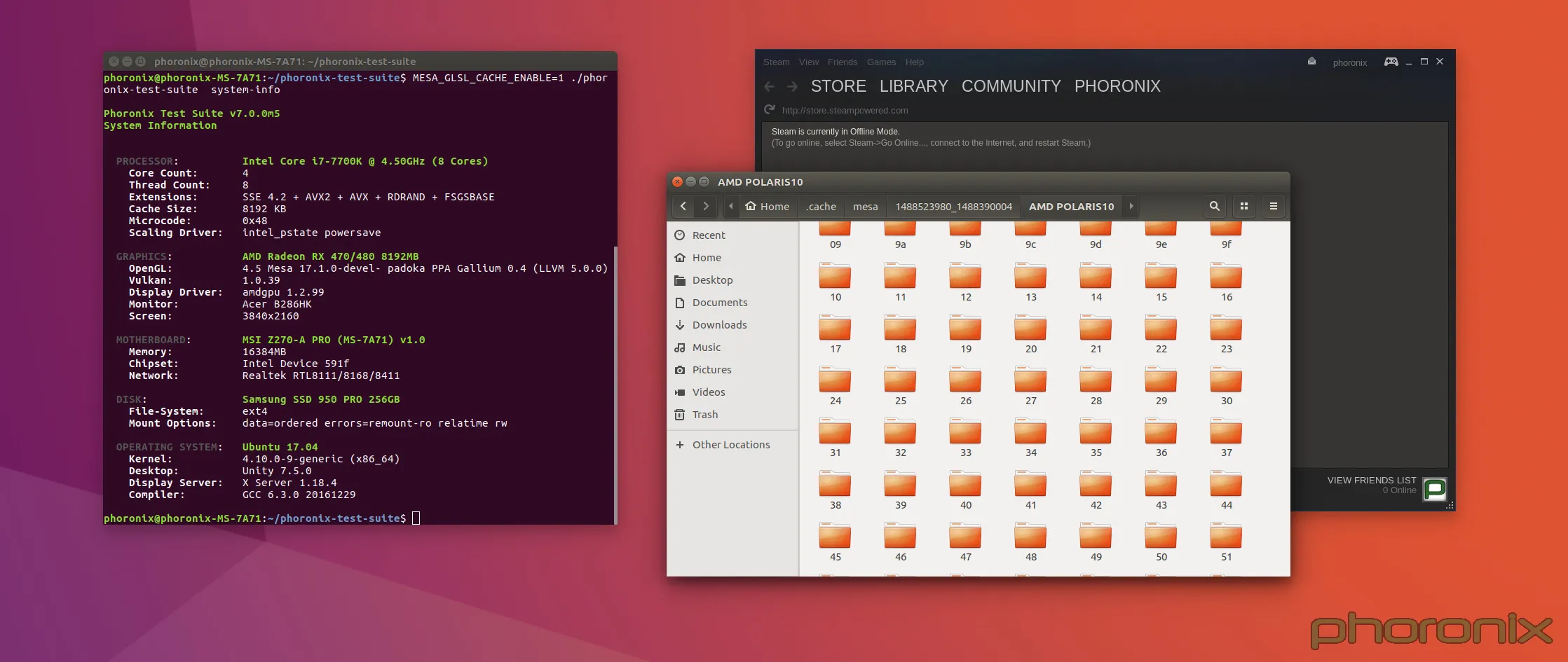Screen dimensions: 1568x662
Task: Click the terminal command prompt cursor
Action: pos(416,518)
